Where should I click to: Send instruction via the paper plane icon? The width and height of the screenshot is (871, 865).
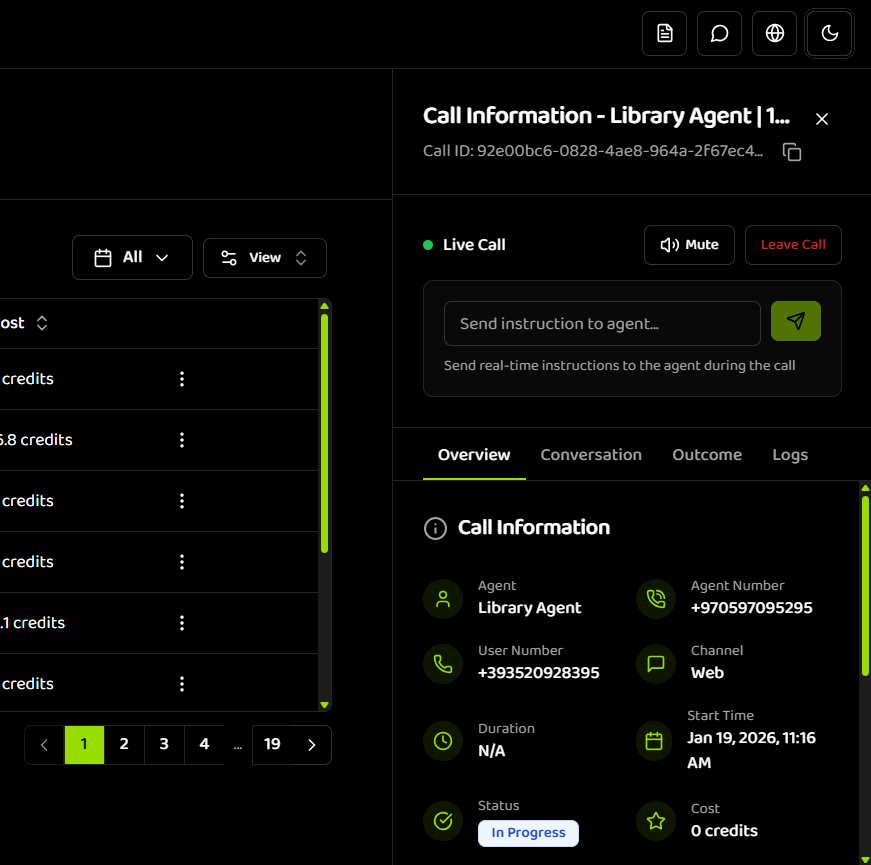pyautogui.click(x=795, y=322)
